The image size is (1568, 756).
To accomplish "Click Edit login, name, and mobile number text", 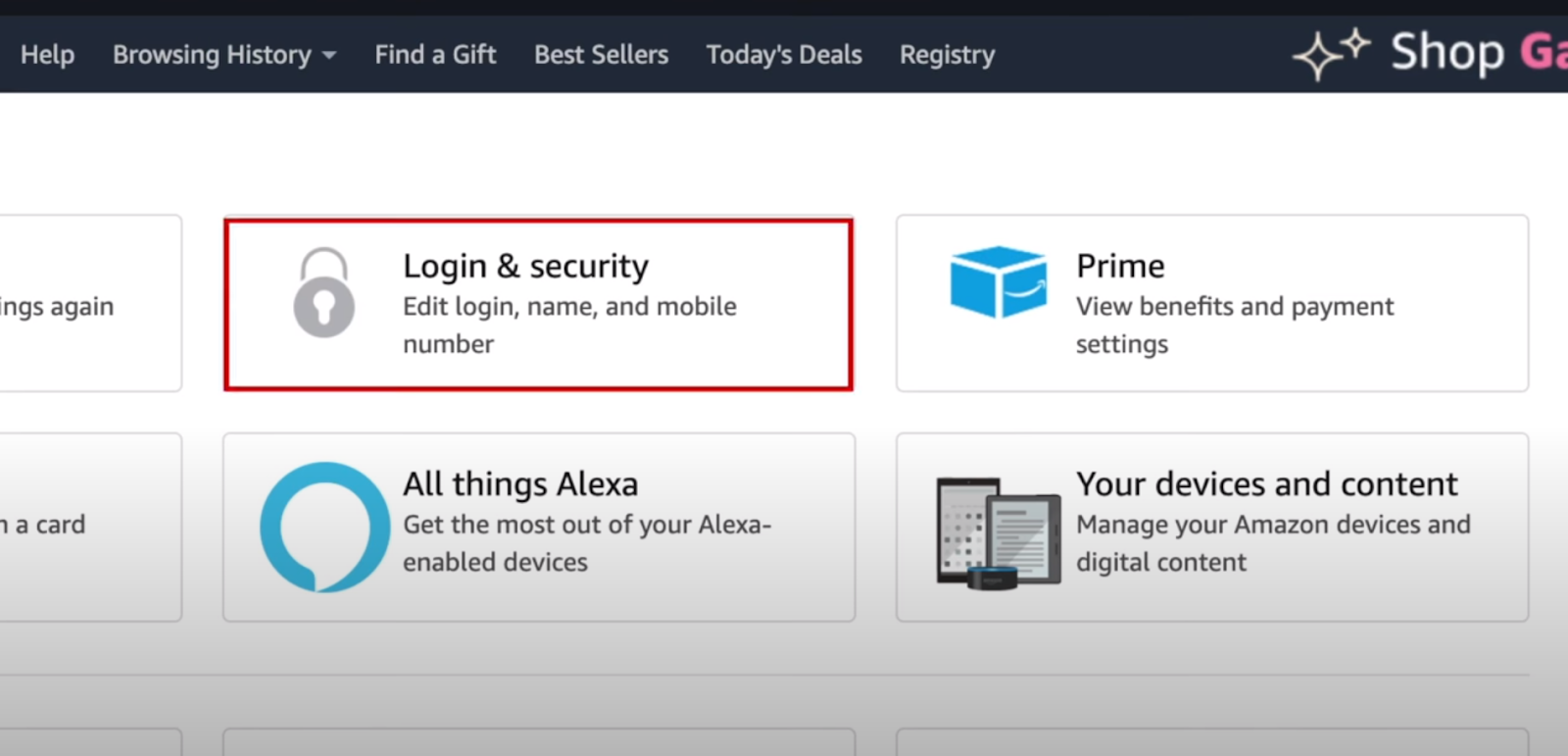I will pos(569,325).
